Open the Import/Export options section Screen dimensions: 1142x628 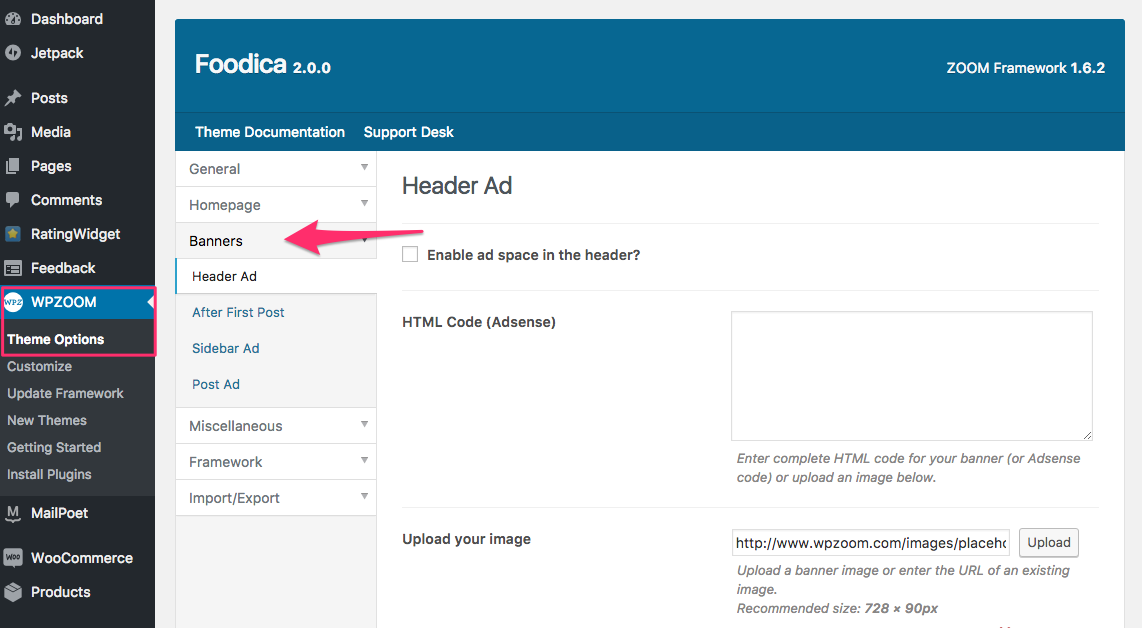pos(276,498)
